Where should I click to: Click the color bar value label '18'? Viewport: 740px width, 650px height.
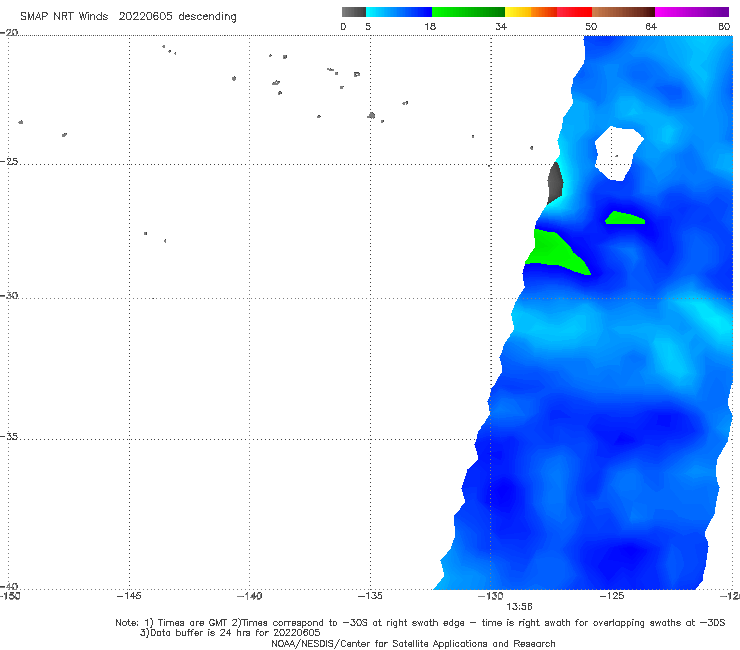pos(430,26)
